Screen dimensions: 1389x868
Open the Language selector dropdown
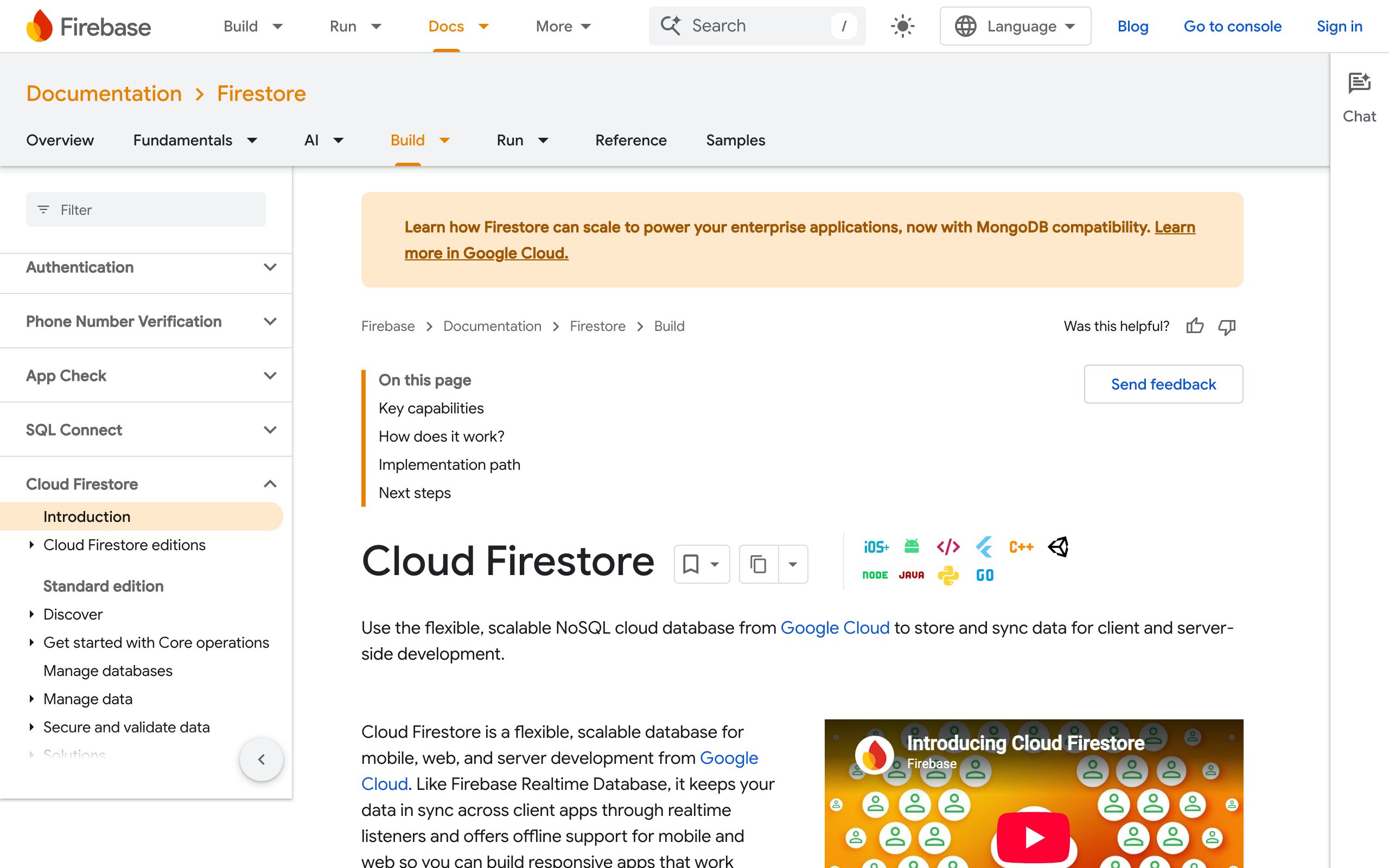click(1015, 27)
